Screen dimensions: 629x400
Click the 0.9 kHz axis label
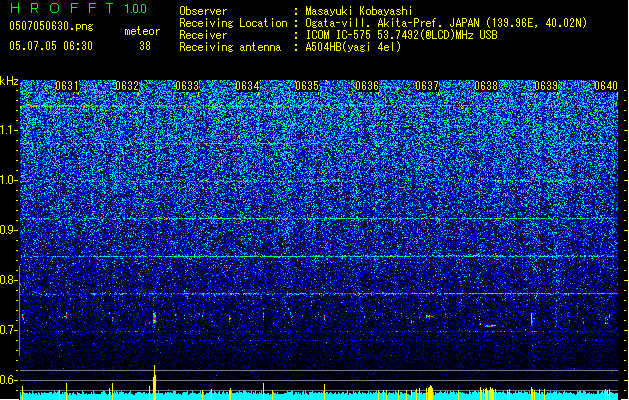(x=9, y=230)
